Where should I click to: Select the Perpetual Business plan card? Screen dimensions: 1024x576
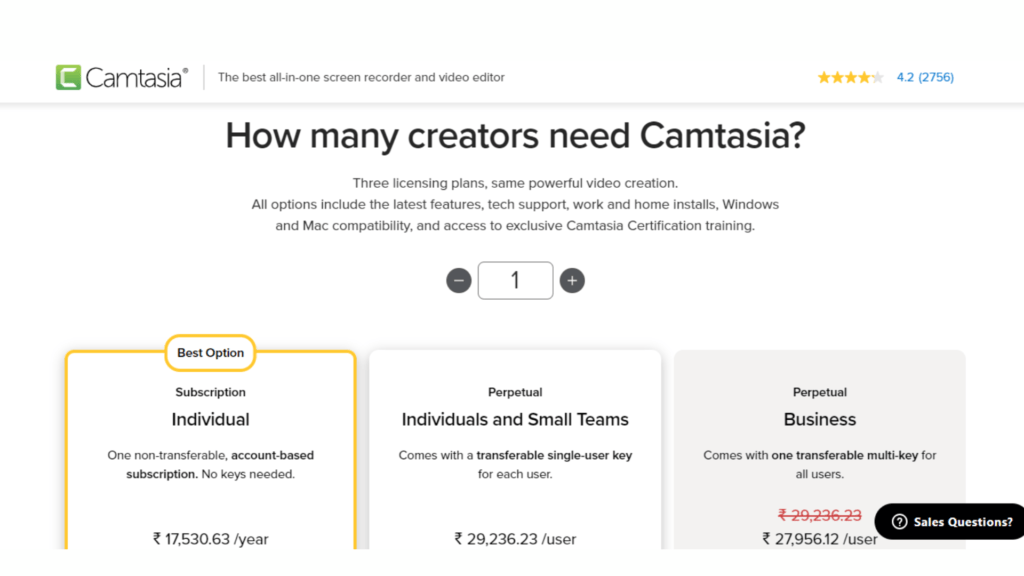(820, 450)
